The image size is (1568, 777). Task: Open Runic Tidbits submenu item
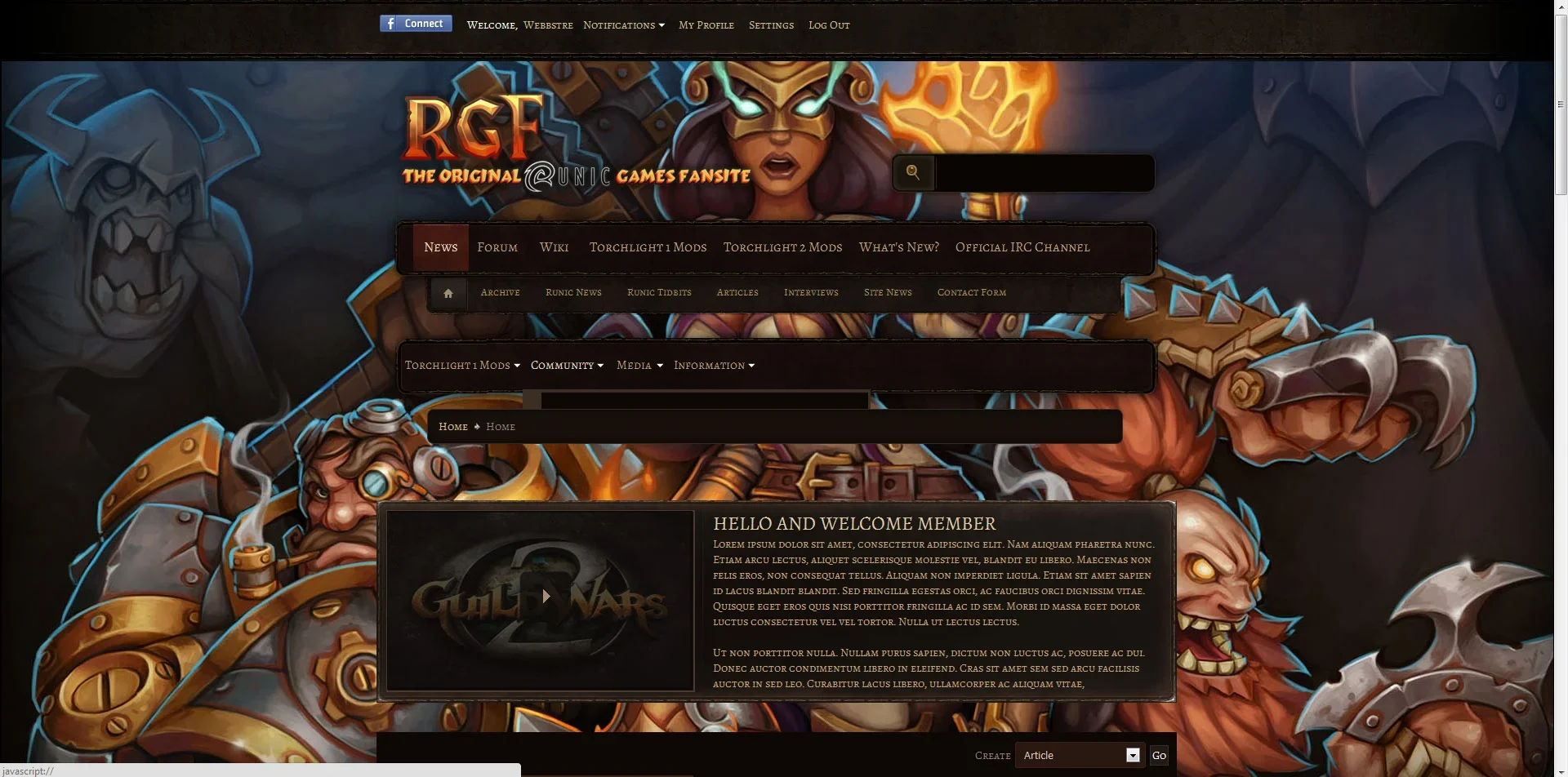(659, 292)
